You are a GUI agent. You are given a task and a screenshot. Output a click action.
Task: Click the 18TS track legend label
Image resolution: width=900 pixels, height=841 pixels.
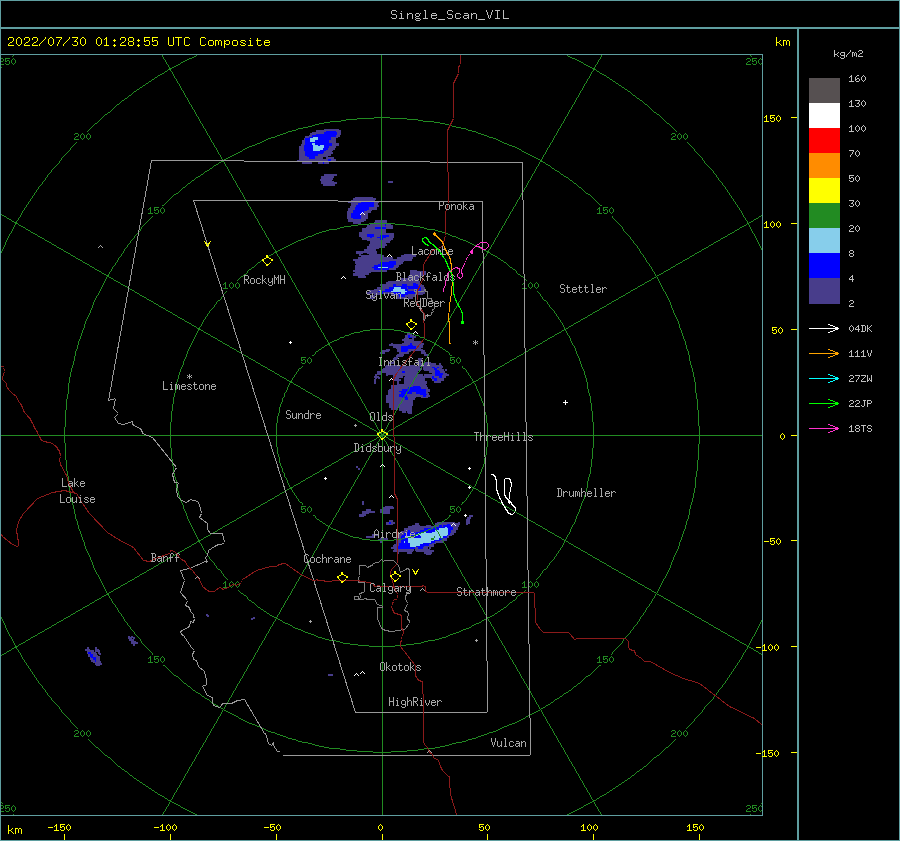coord(860,428)
